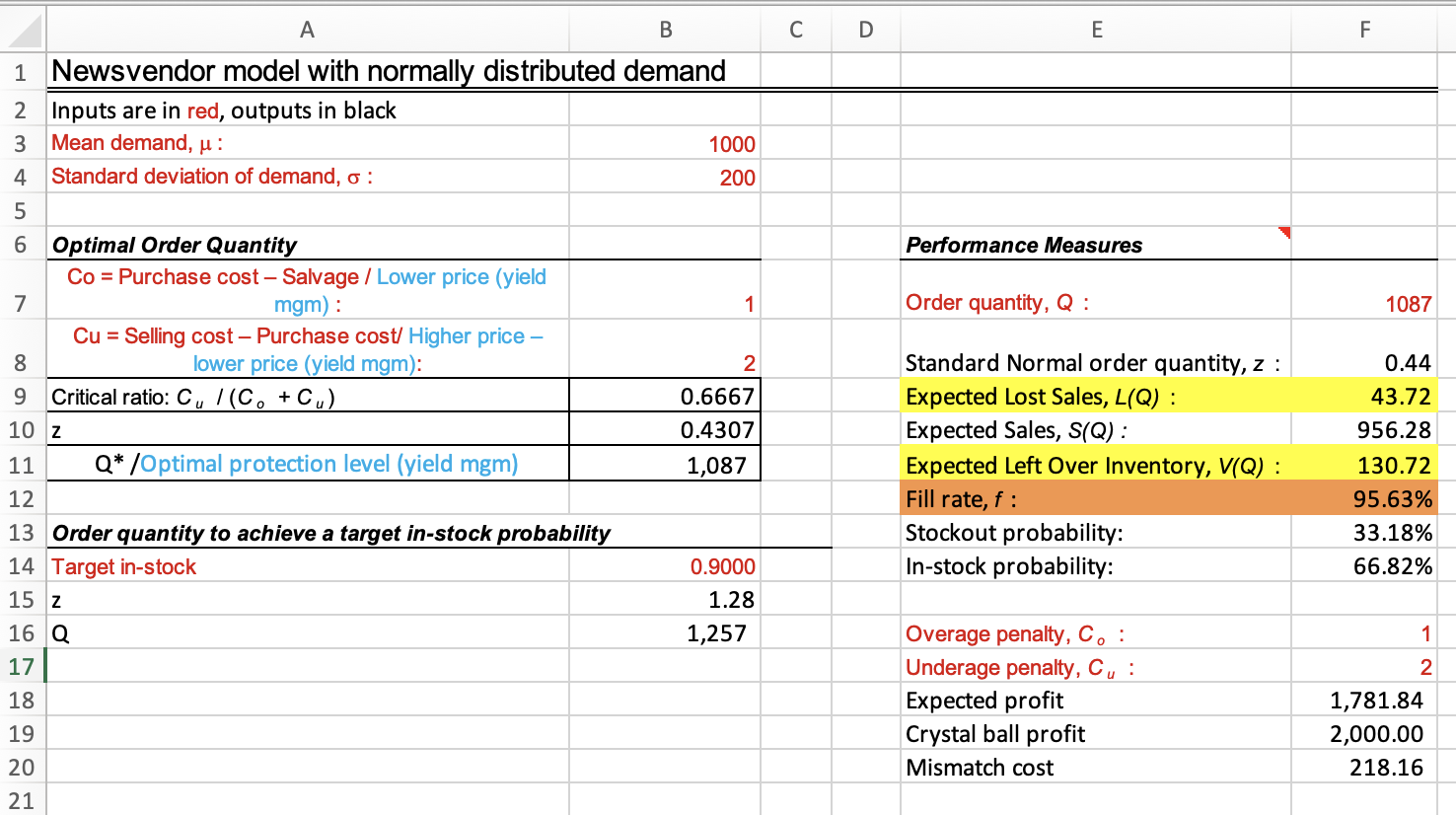Select row 3 header
The height and width of the screenshot is (815, 1456).
point(22,143)
